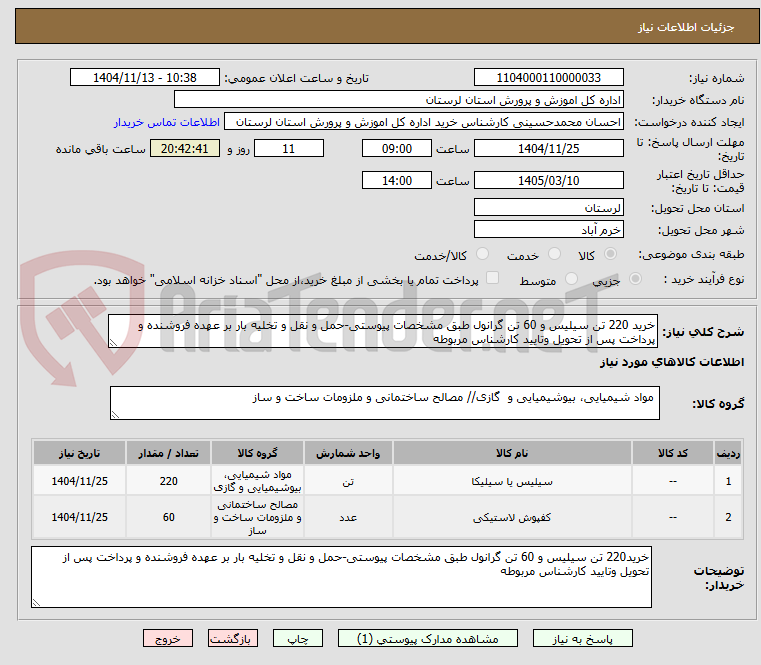Viewport: 761px width, 665px height.
Task: Click the response deadline date 1404/11/25 field
Action: pos(548,149)
